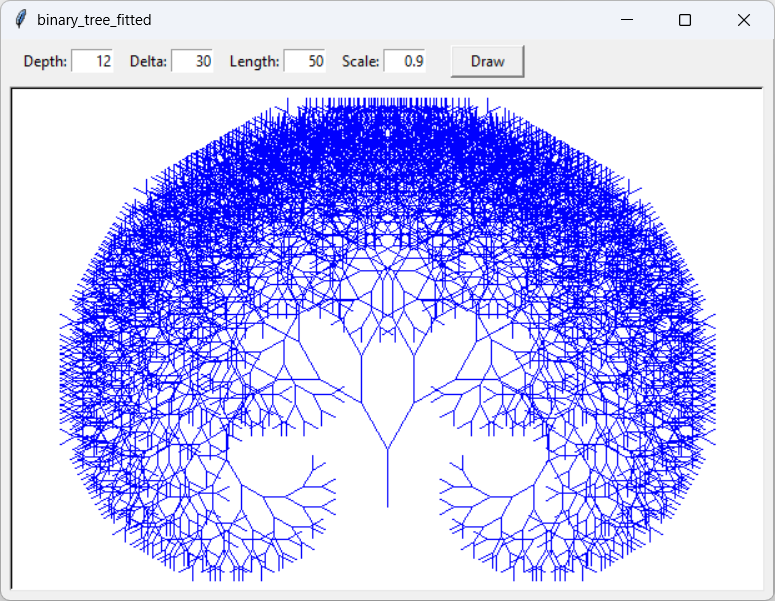Focus the Depth input field
The image size is (775, 601).
coord(92,61)
